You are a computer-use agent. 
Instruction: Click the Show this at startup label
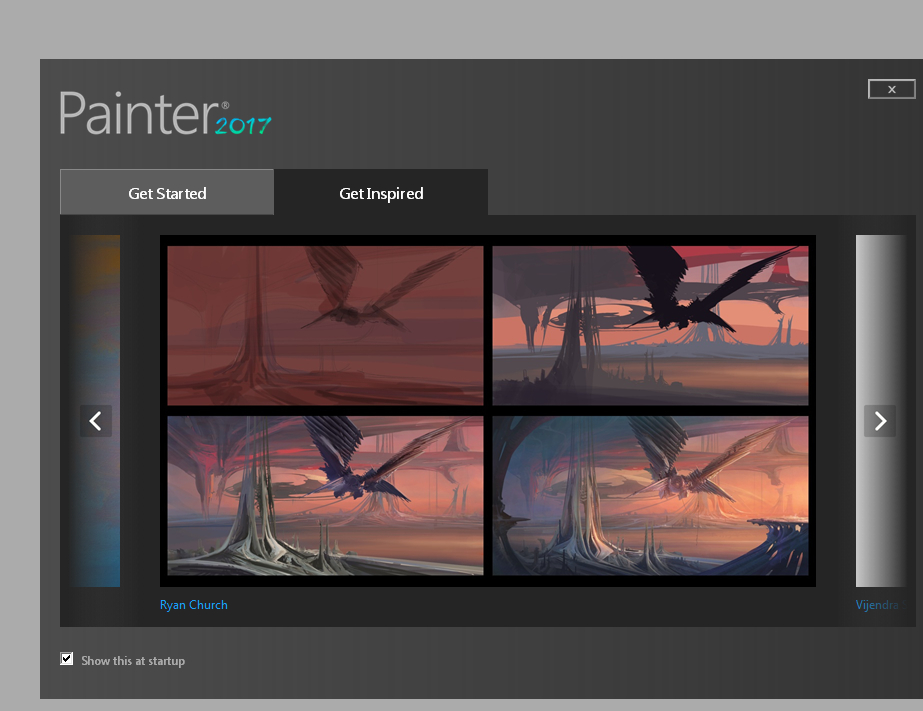(133, 661)
